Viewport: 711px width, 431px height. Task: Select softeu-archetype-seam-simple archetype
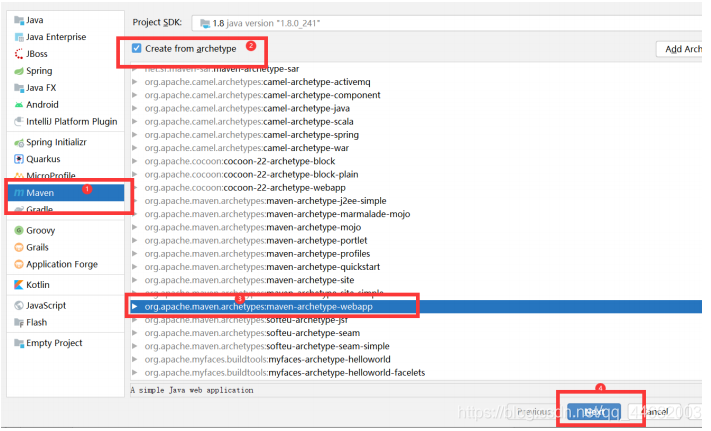click(267, 346)
